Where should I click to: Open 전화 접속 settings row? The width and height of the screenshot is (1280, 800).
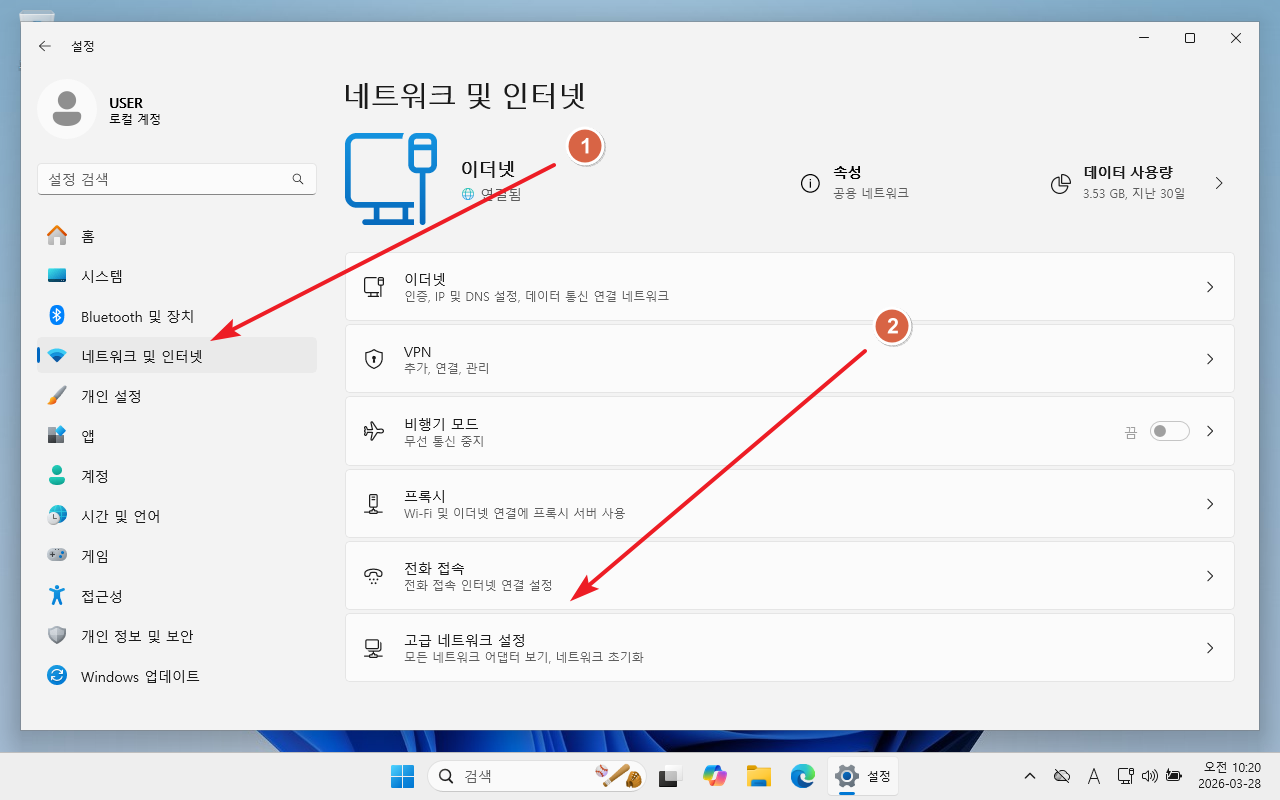pyautogui.click(x=789, y=576)
